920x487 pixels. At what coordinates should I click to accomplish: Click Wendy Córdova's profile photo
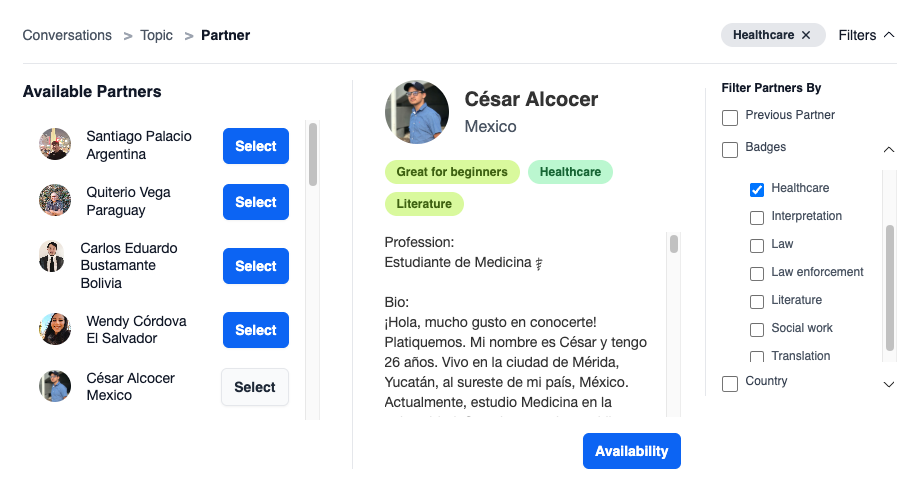55,329
